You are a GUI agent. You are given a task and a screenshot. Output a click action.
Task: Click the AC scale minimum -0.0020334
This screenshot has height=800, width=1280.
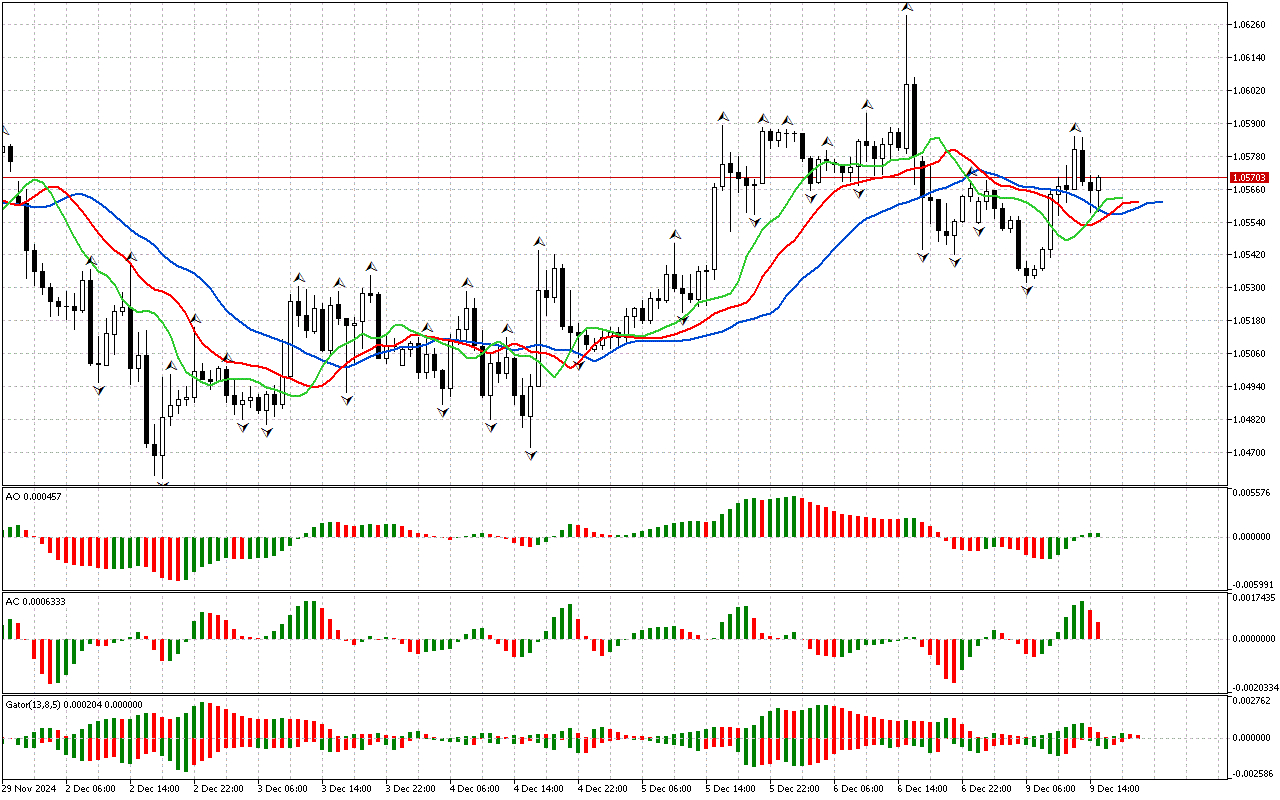coord(1255,688)
